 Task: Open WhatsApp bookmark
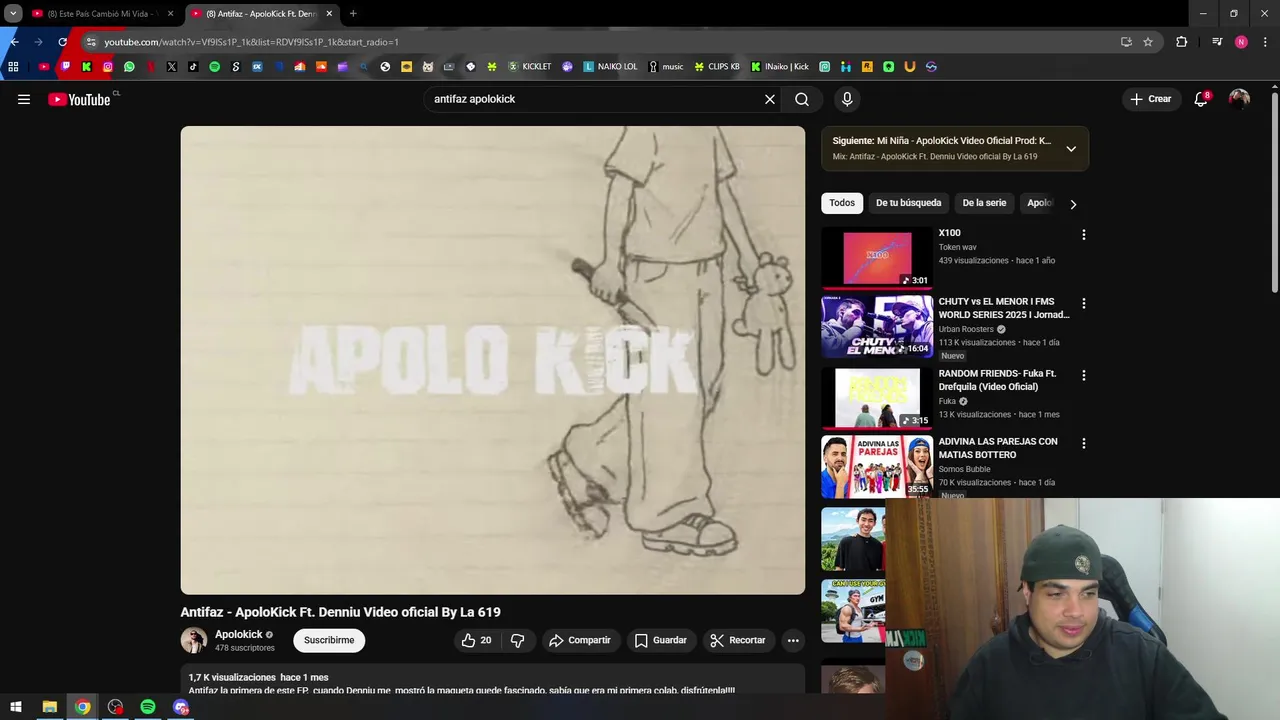coord(129,67)
